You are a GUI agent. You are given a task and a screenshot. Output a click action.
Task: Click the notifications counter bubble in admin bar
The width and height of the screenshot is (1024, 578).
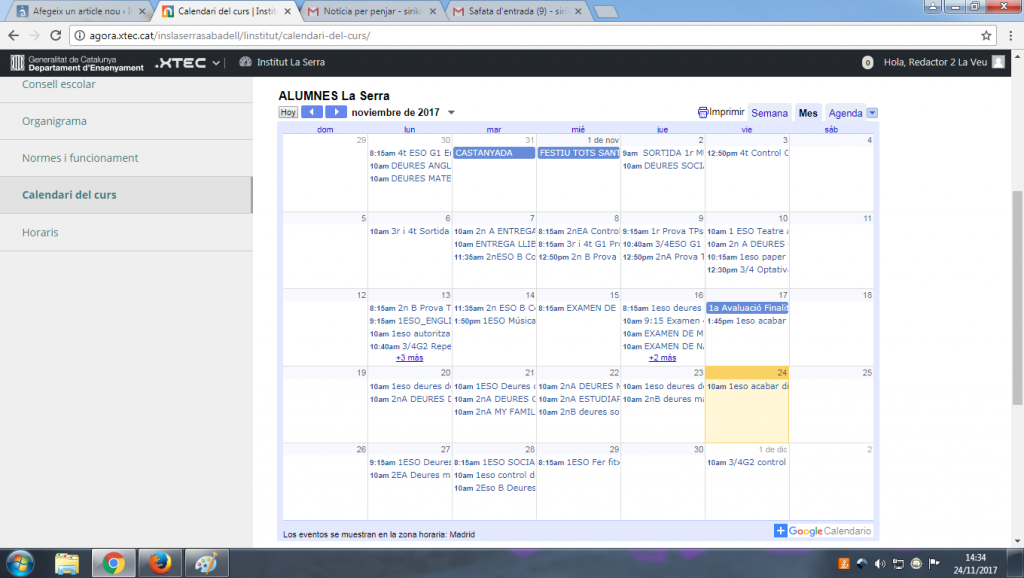click(867, 62)
